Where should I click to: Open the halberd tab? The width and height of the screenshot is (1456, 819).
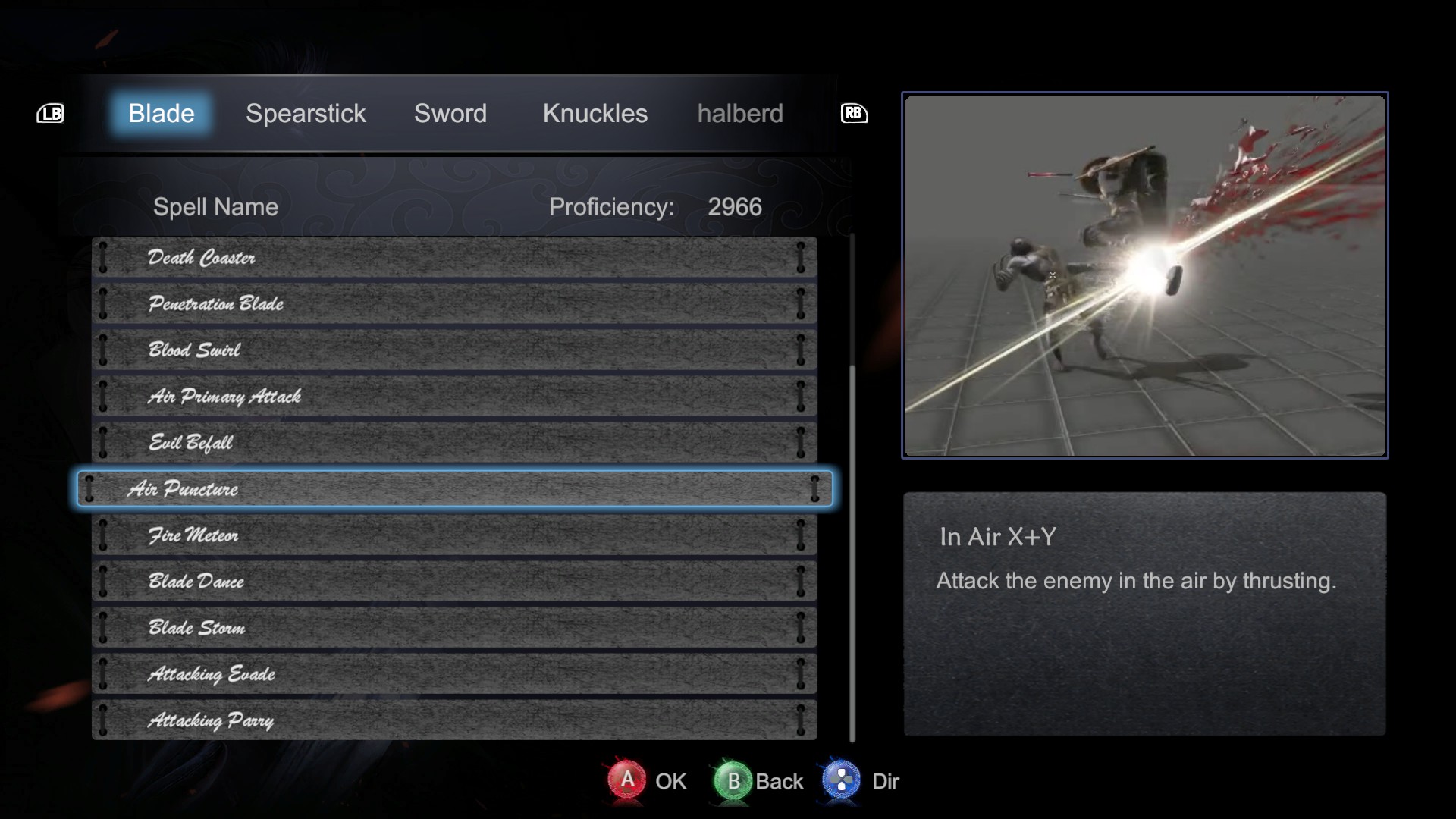(739, 114)
